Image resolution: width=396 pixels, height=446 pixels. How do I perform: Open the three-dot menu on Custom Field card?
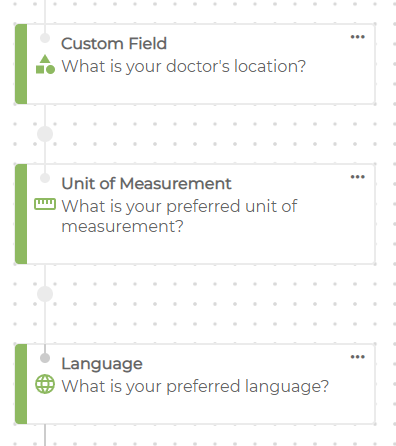(x=357, y=37)
